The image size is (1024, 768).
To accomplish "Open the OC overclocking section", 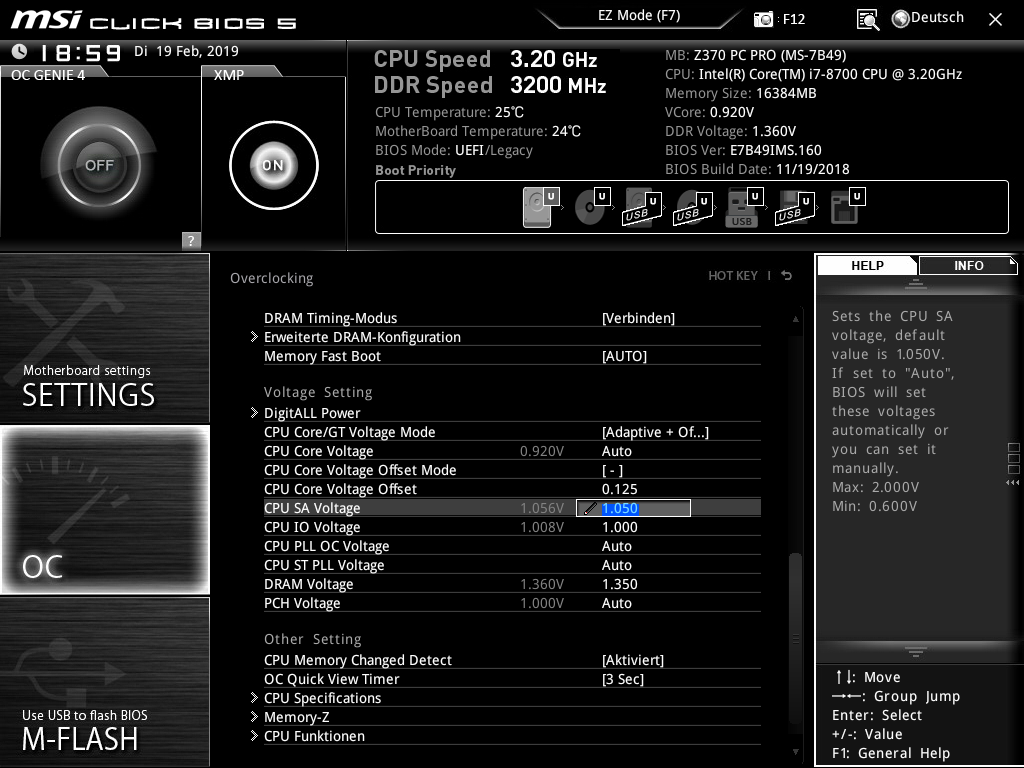I will [x=104, y=510].
